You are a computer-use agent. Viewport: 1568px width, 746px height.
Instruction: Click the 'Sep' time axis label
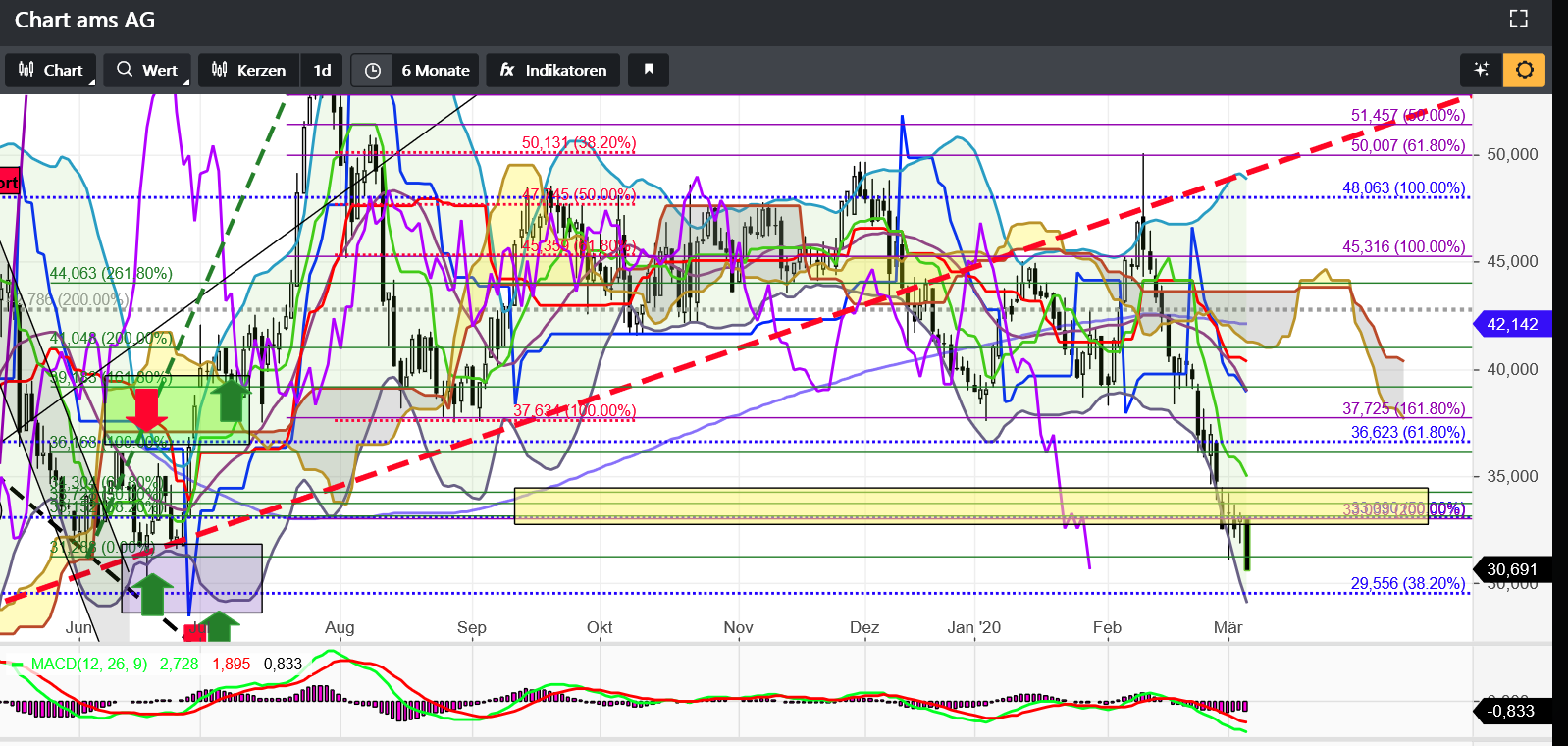point(472,627)
